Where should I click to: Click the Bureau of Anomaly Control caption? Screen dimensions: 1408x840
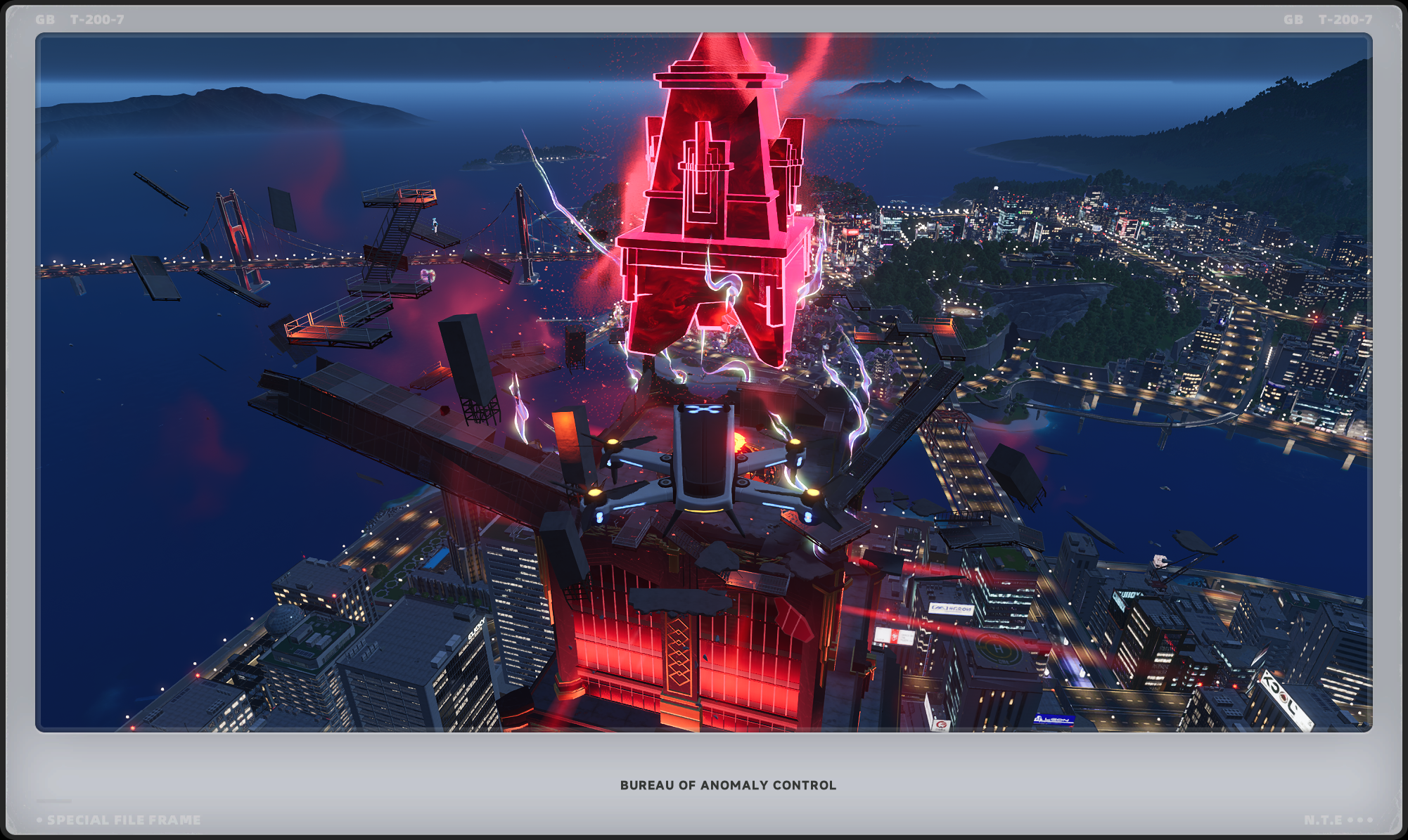coord(728,785)
